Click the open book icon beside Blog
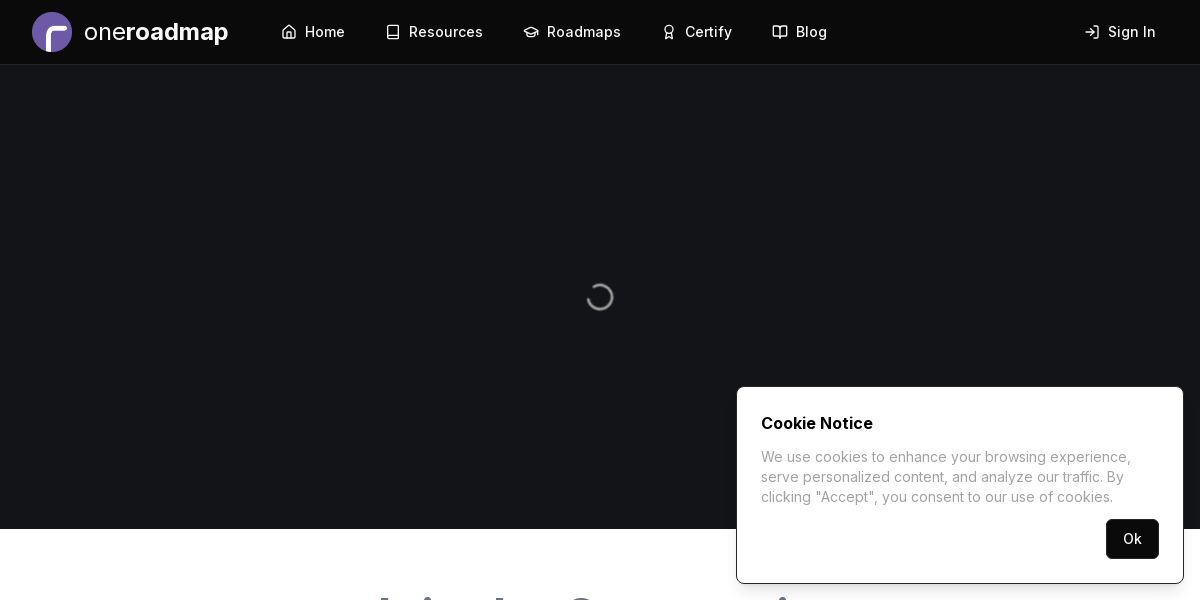Viewport: 1200px width, 600px height. coord(780,32)
